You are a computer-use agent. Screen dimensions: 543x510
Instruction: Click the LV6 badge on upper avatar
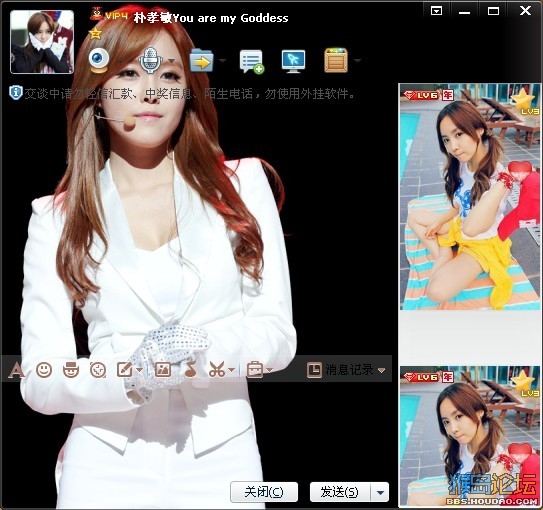click(422, 95)
